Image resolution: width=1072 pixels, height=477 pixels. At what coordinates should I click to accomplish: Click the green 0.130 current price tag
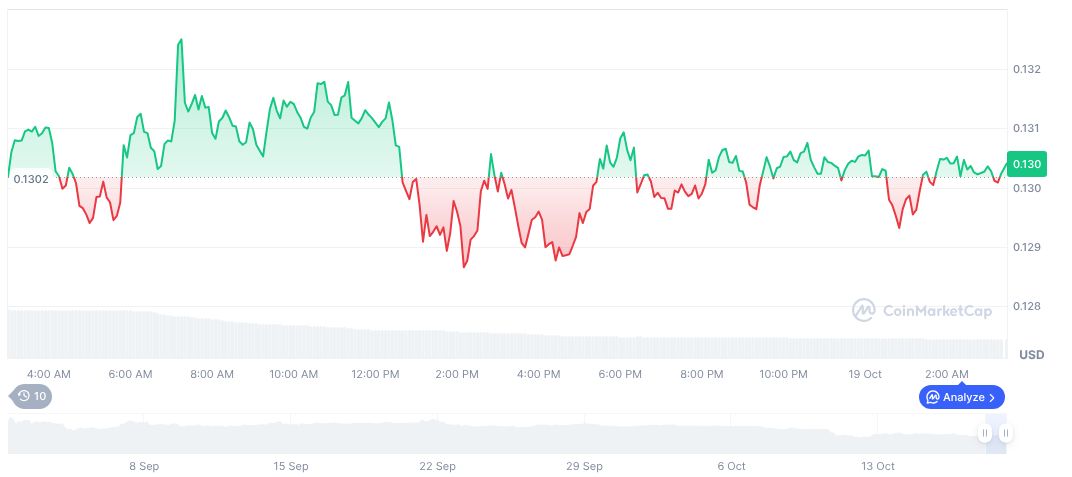[x=1026, y=164]
